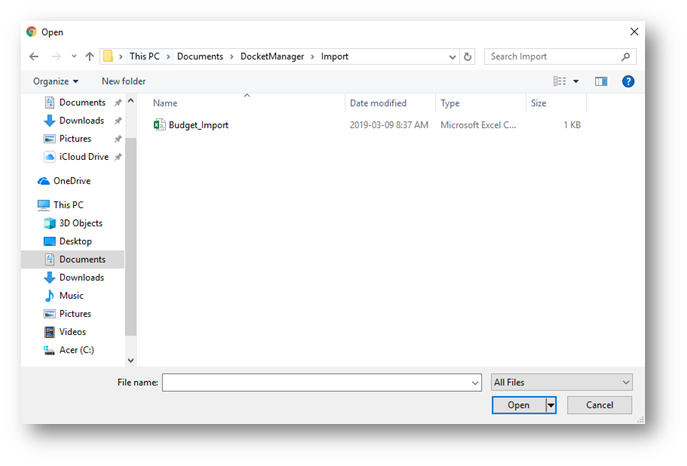Image resolution: width=687 pixels, height=466 pixels.
Task: Toggle the preview pane
Action: 601,81
